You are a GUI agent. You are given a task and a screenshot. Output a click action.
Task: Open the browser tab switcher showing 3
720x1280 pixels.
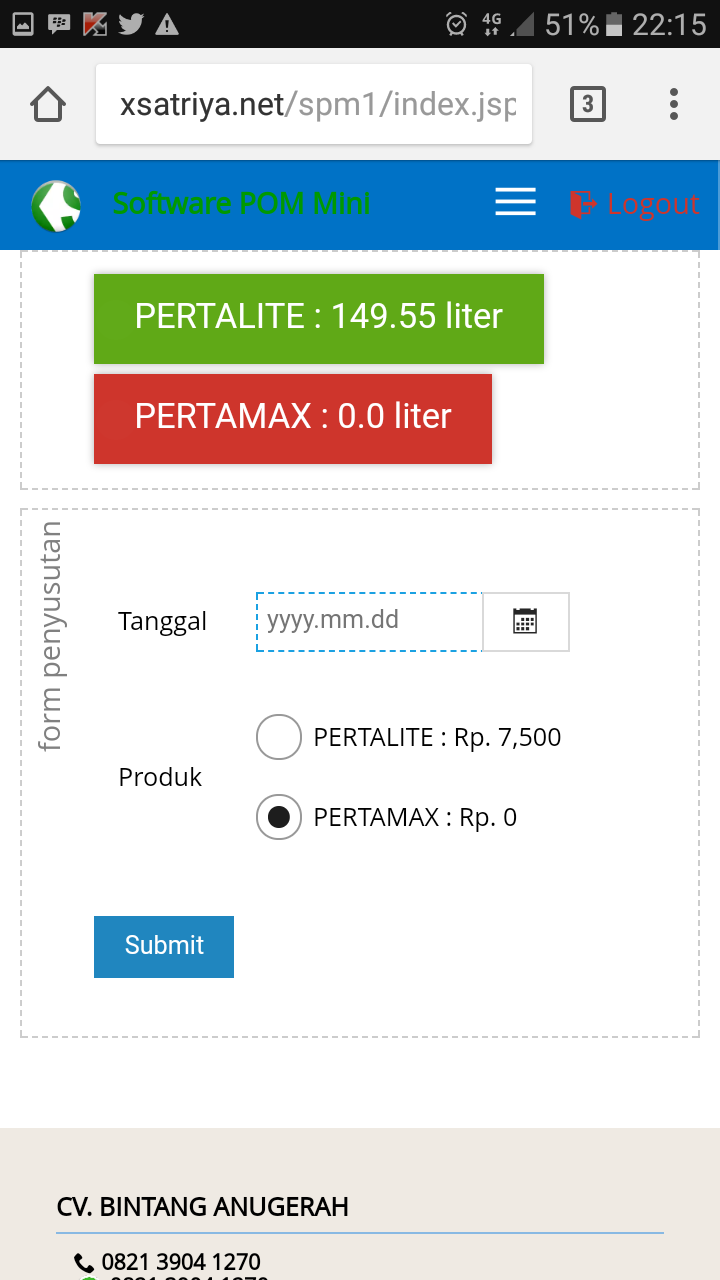(587, 104)
